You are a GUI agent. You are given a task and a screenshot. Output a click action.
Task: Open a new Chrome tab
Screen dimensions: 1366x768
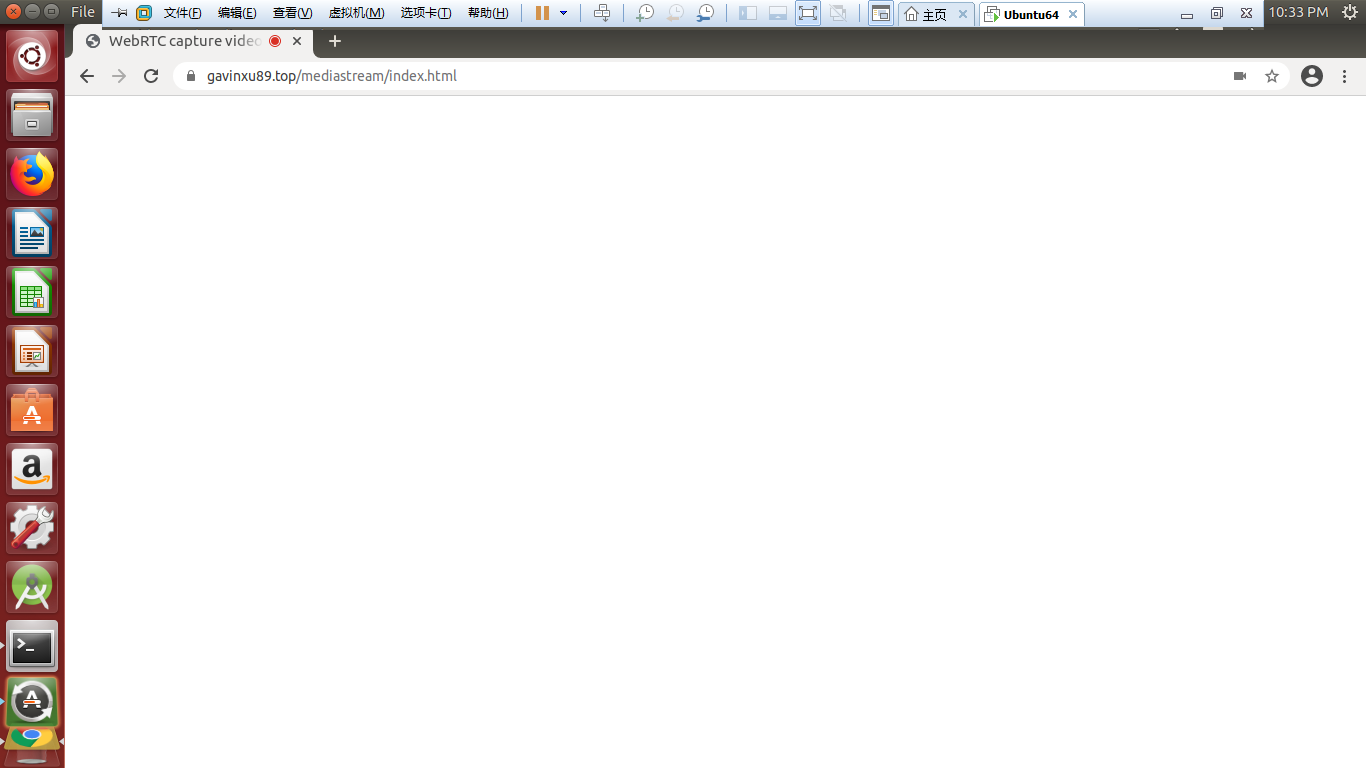tap(335, 41)
